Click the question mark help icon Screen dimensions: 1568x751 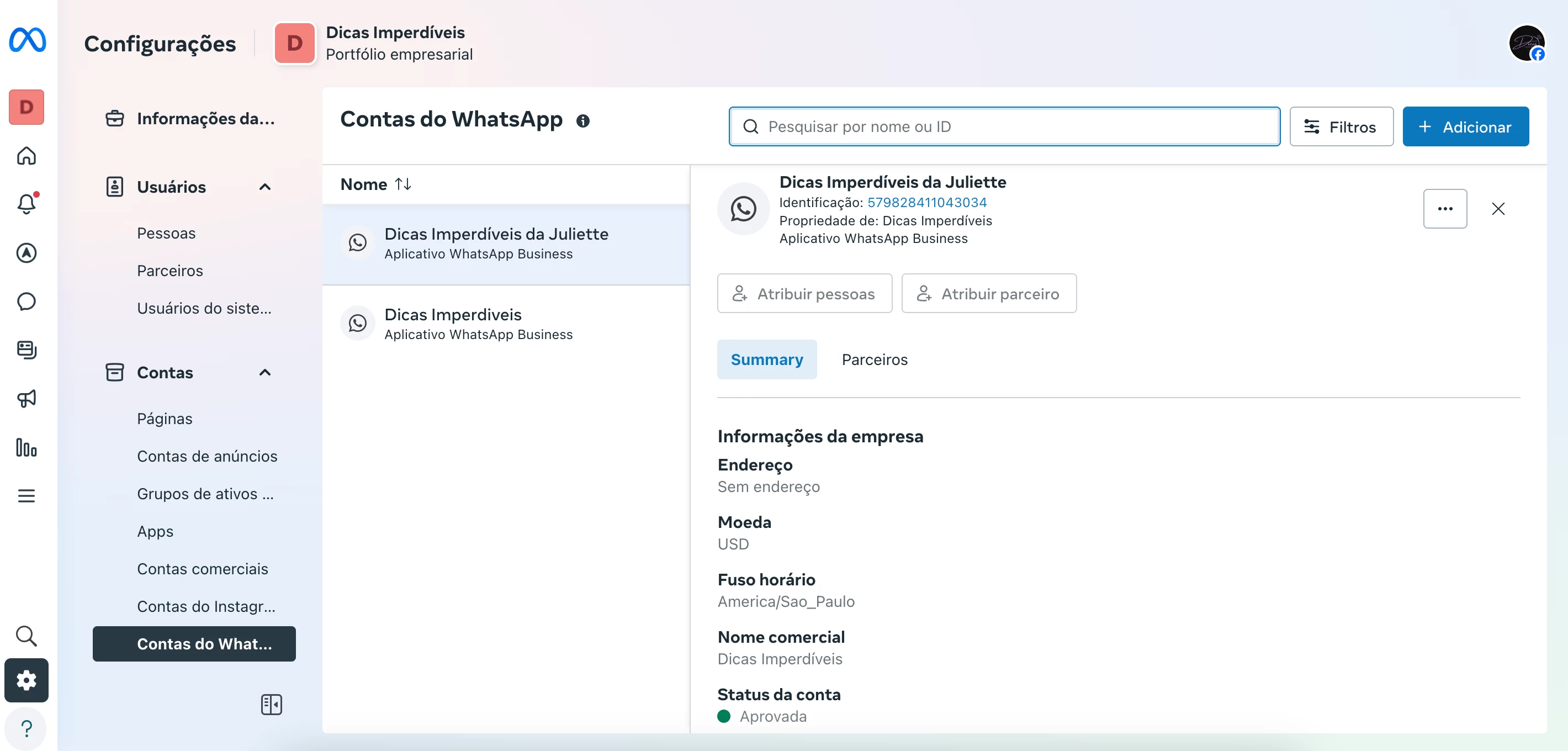point(26,728)
